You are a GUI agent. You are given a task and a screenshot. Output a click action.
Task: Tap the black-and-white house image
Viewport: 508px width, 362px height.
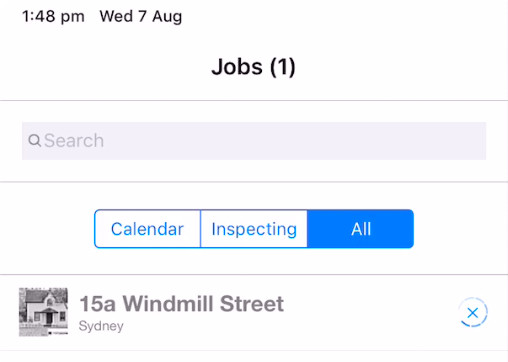tap(43, 312)
